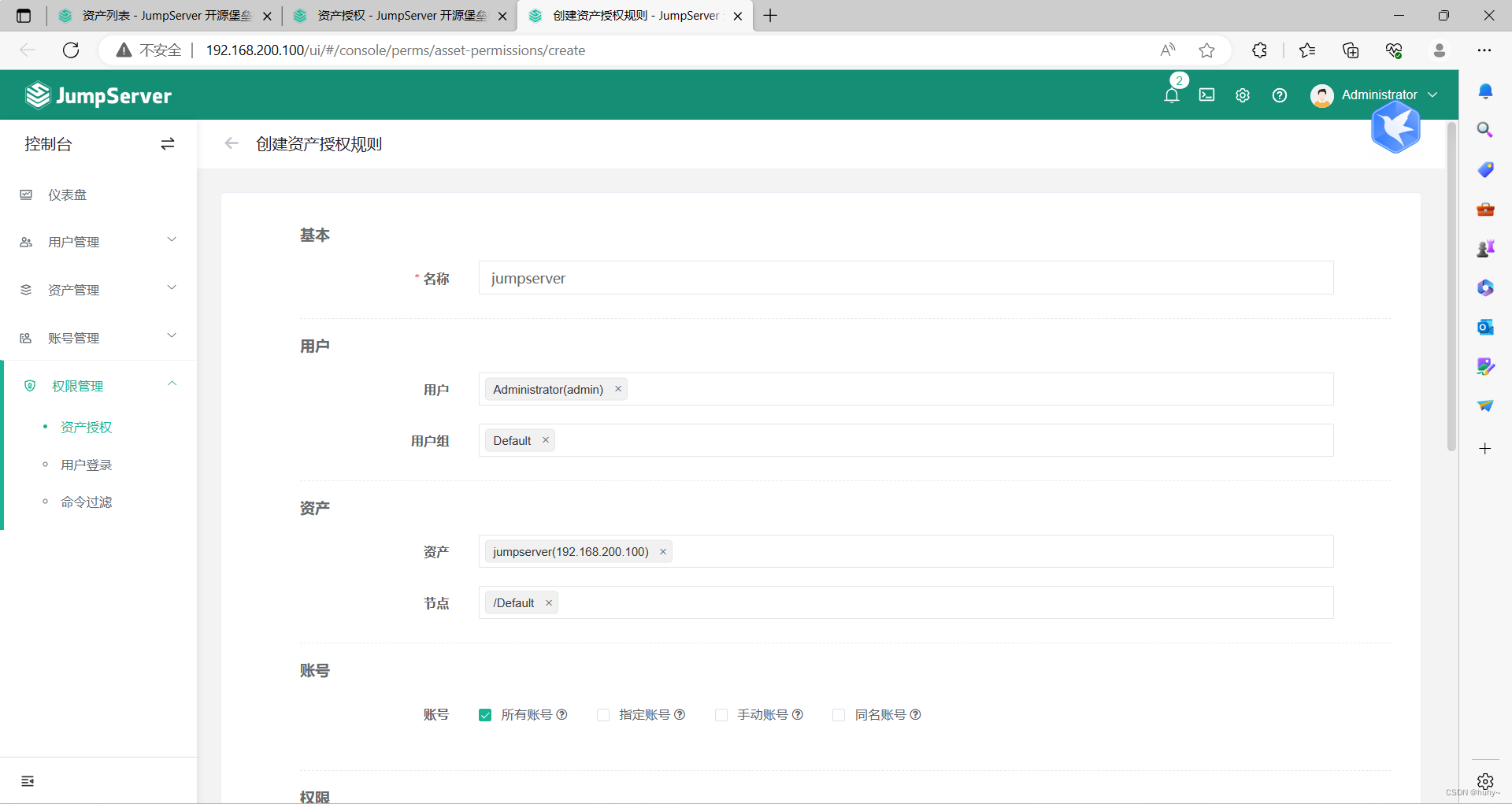Open the 用户组 selection dropdown field
The height and width of the screenshot is (804, 1512).
(x=906, y=440)
